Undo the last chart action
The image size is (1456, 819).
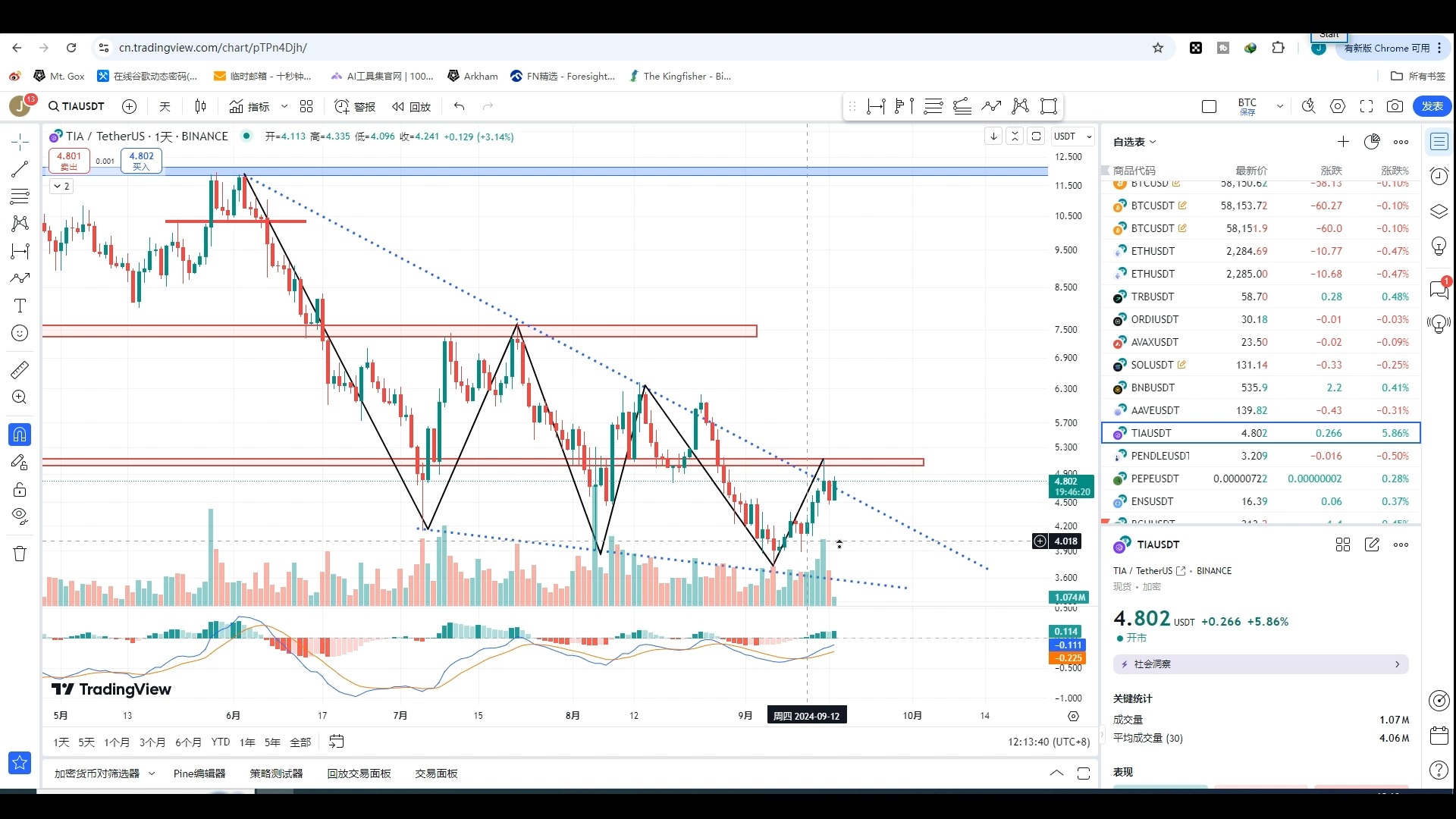459,106
